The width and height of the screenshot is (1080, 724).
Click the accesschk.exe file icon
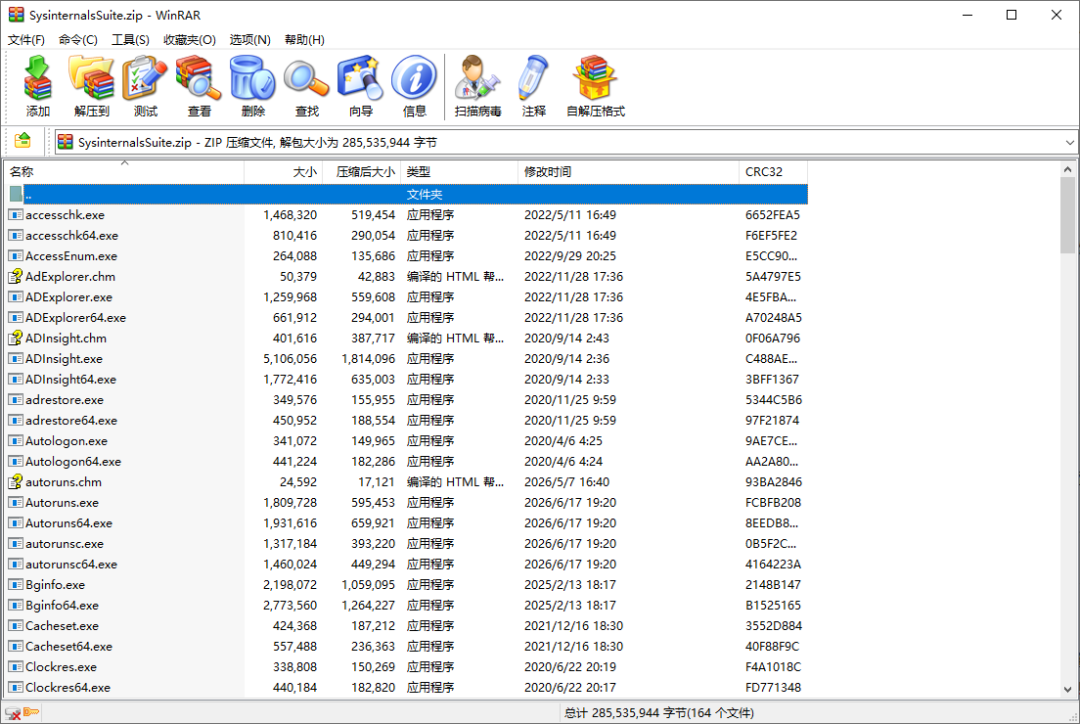[15, 215]
